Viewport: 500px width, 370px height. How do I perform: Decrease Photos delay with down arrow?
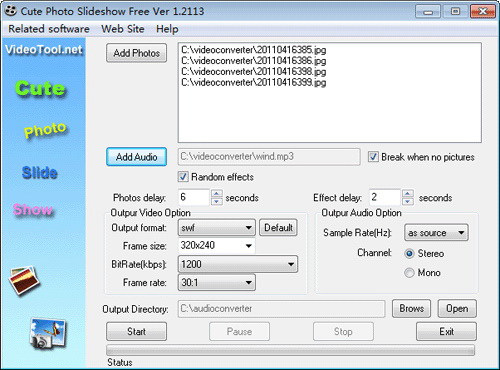(x=217, y=201)
